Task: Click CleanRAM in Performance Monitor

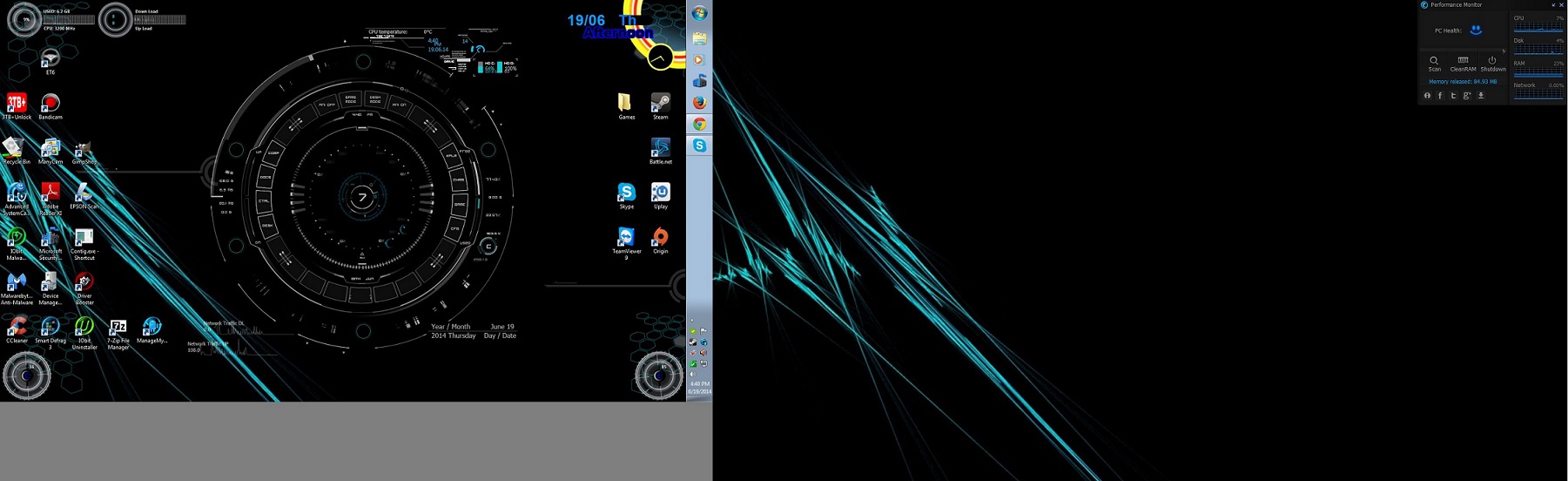Action: (1463, 64)
